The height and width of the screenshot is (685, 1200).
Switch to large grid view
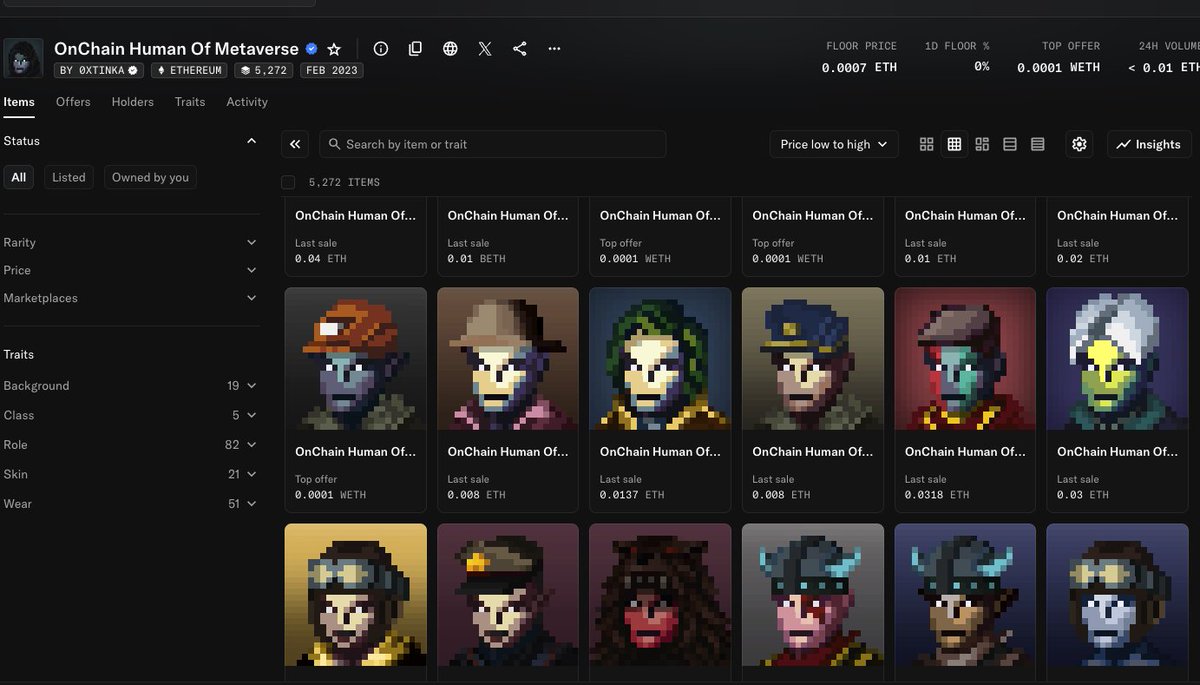click(926, 144)
